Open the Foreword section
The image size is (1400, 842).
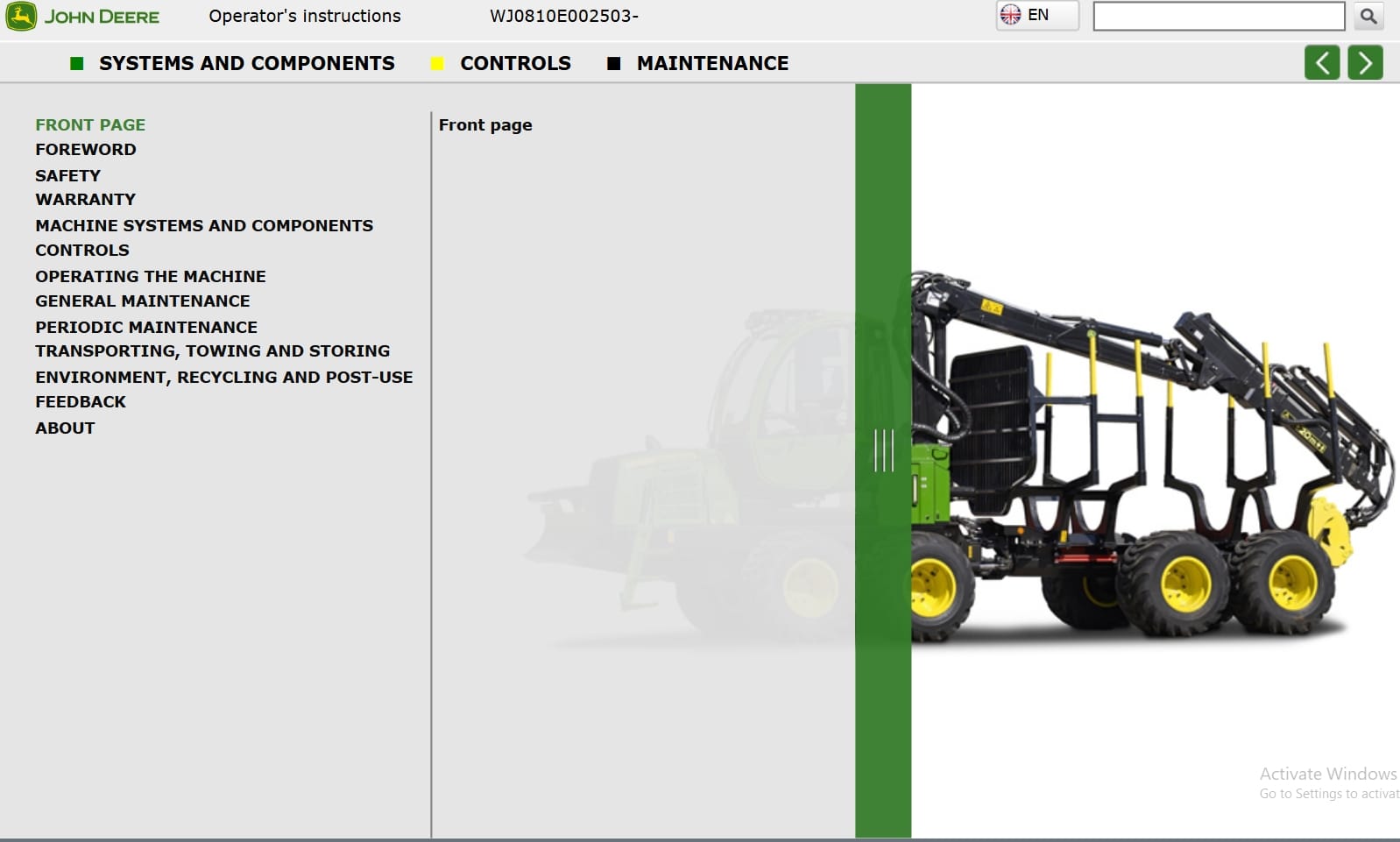click(86, 150)
